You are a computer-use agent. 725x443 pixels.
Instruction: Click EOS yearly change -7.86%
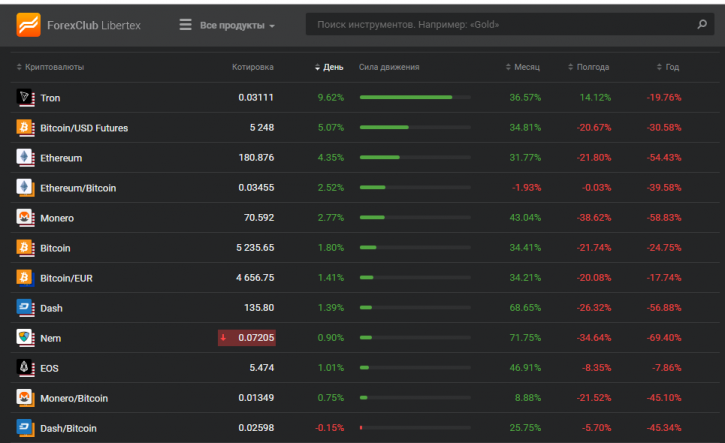tap(667, 368)
